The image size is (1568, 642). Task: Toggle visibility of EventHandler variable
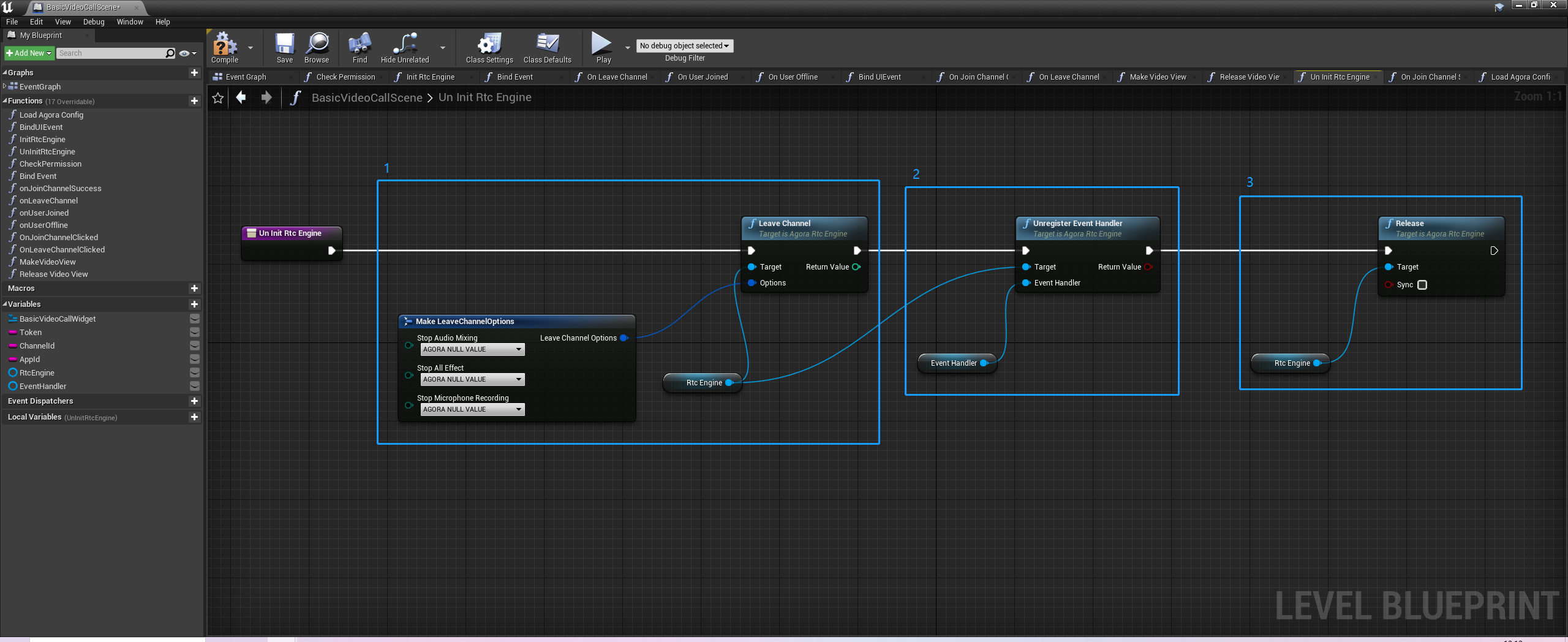pyautogui.click(x=195, y=386)
